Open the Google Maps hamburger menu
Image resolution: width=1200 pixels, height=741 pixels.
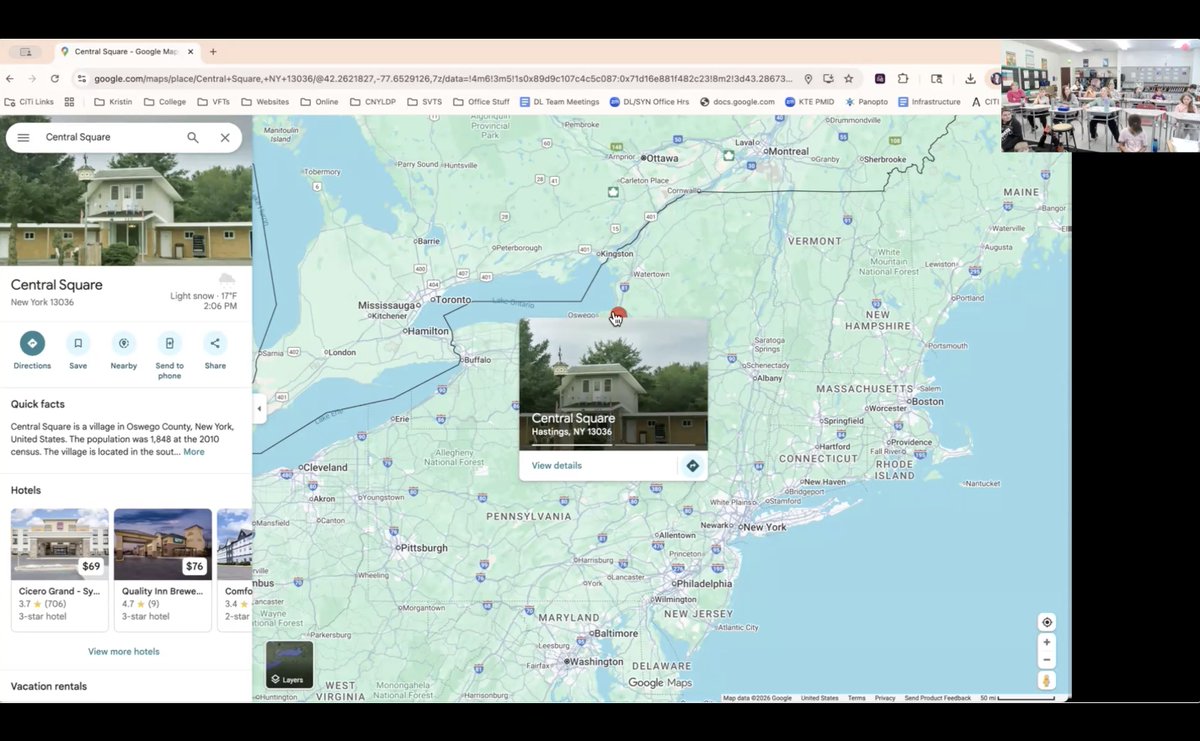(23, 138)
